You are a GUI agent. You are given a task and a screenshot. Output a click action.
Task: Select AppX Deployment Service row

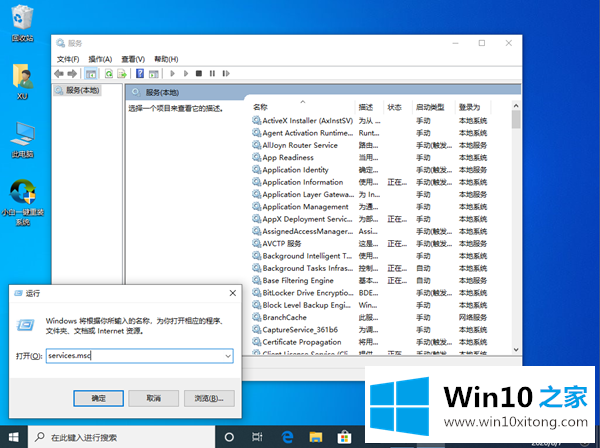tap(370, 219)
